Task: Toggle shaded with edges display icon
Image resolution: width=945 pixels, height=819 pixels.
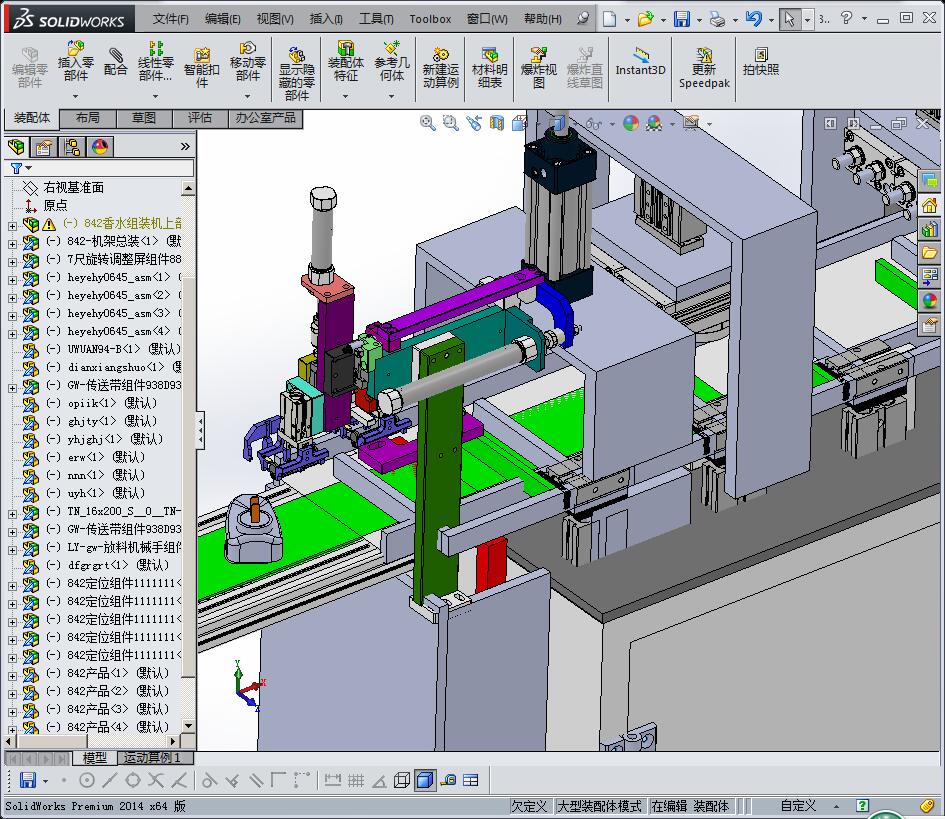Action: click(x=425, y=780)
